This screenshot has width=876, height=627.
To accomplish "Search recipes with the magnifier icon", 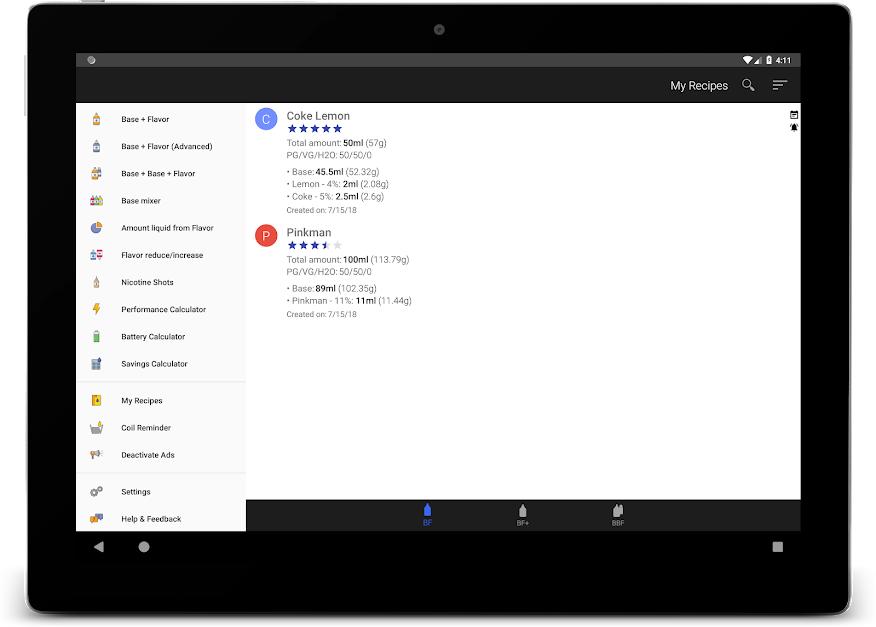I will click(x=748, y=85).
